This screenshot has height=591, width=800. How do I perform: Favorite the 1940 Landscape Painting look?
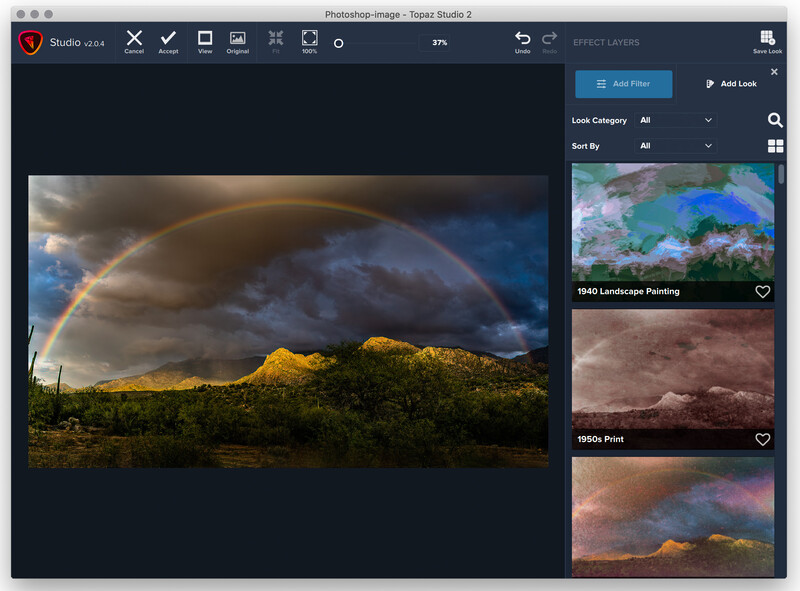point(762,291)
